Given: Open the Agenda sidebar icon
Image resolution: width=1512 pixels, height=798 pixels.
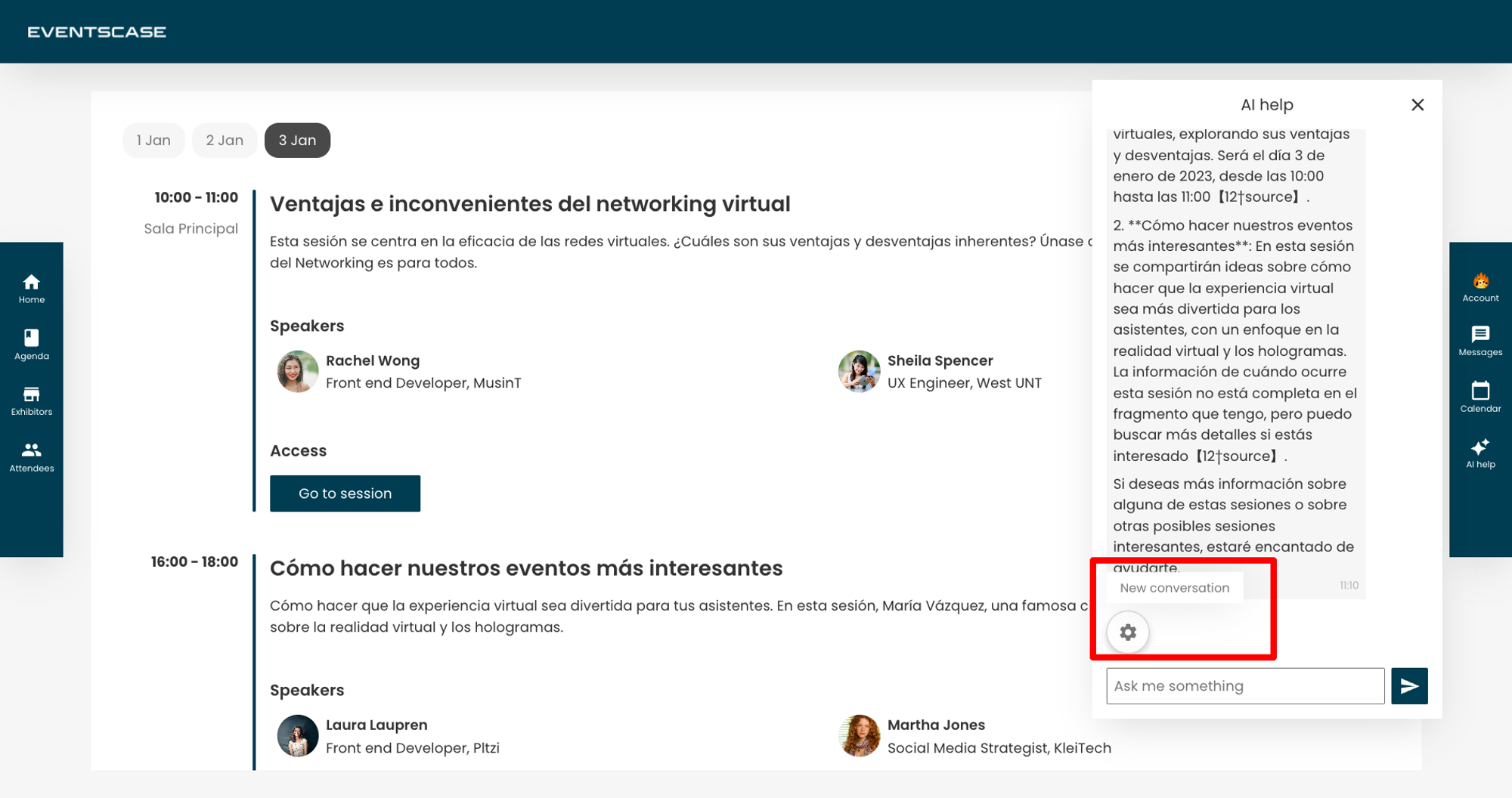Looking at the screenshot, I should 31,345.
